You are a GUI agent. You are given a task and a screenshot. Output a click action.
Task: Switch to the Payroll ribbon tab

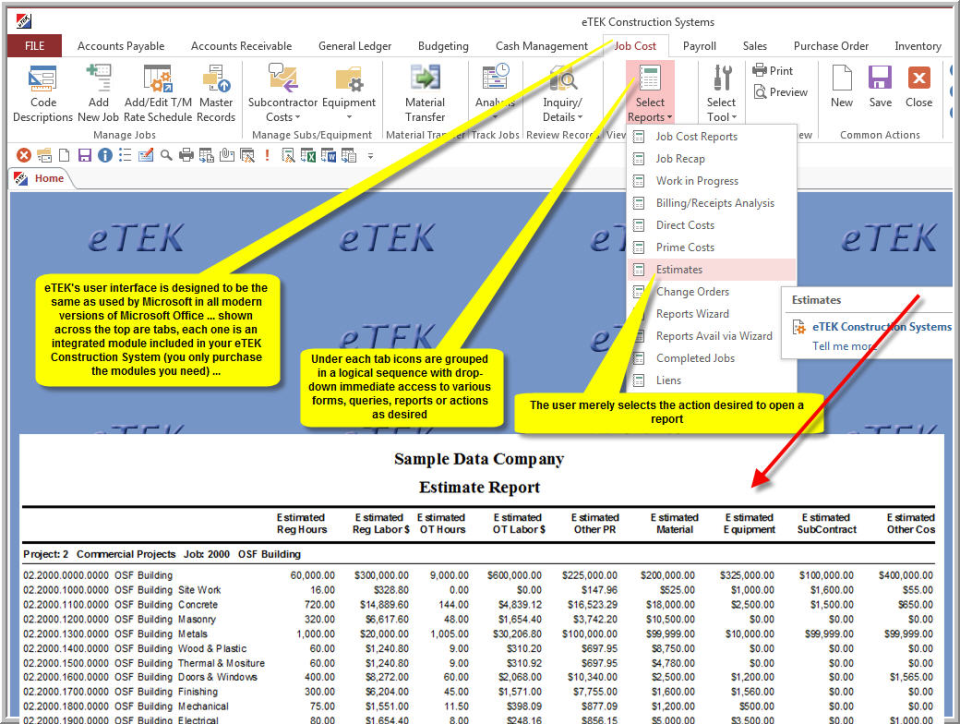[699, 45]
